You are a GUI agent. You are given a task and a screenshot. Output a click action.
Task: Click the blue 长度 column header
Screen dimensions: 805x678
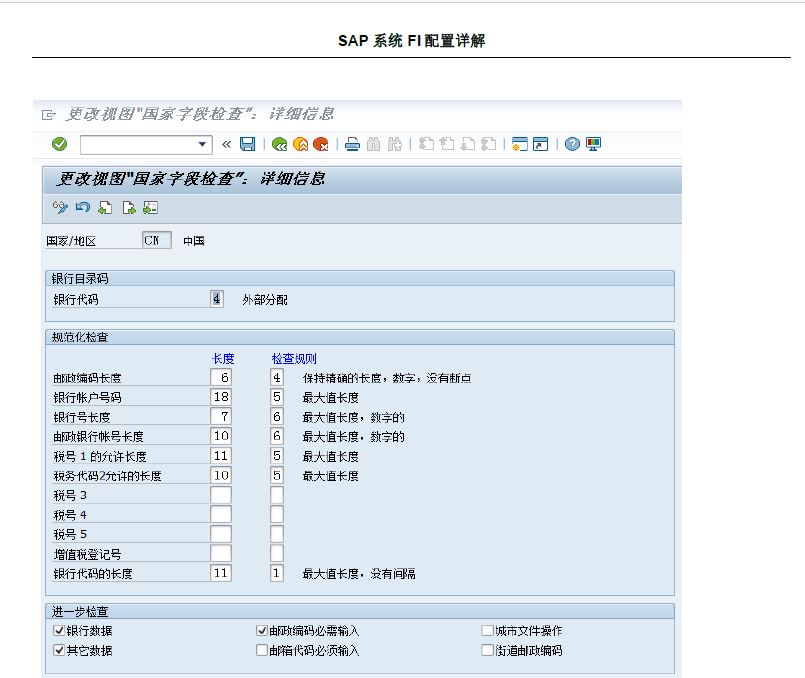coord(223,358)
